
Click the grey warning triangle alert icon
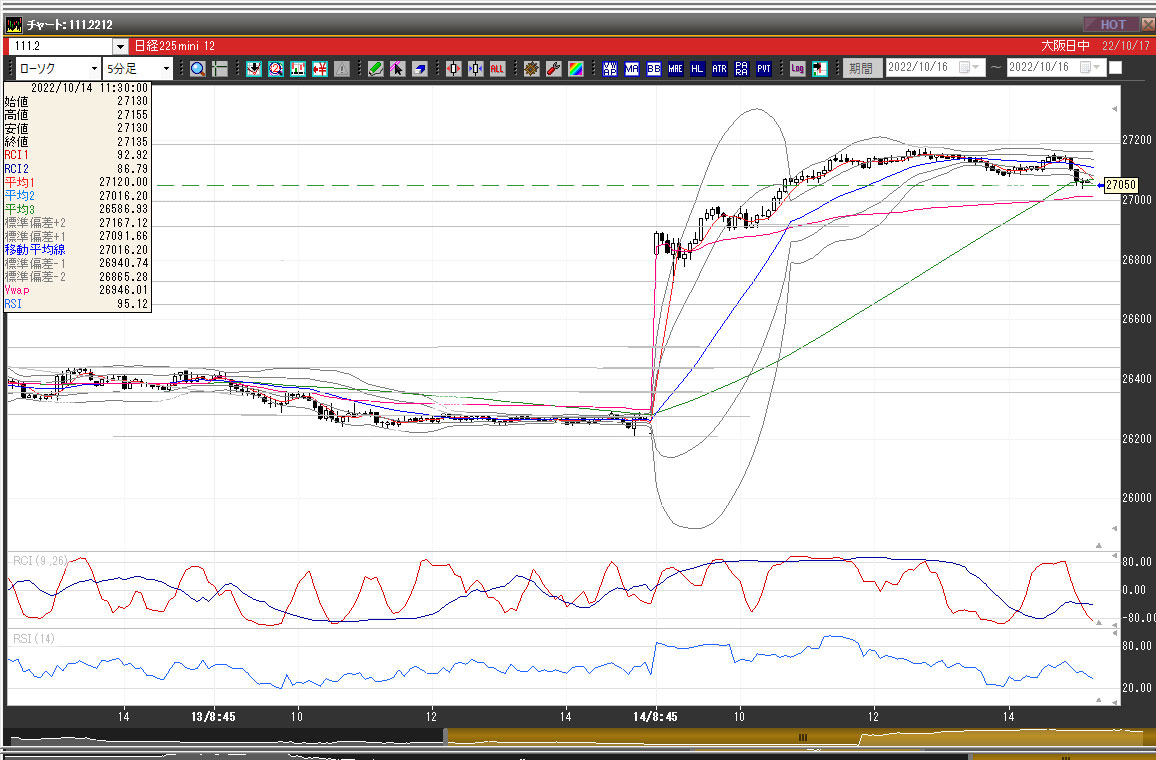pyautogui.click(x=341, y=69)
